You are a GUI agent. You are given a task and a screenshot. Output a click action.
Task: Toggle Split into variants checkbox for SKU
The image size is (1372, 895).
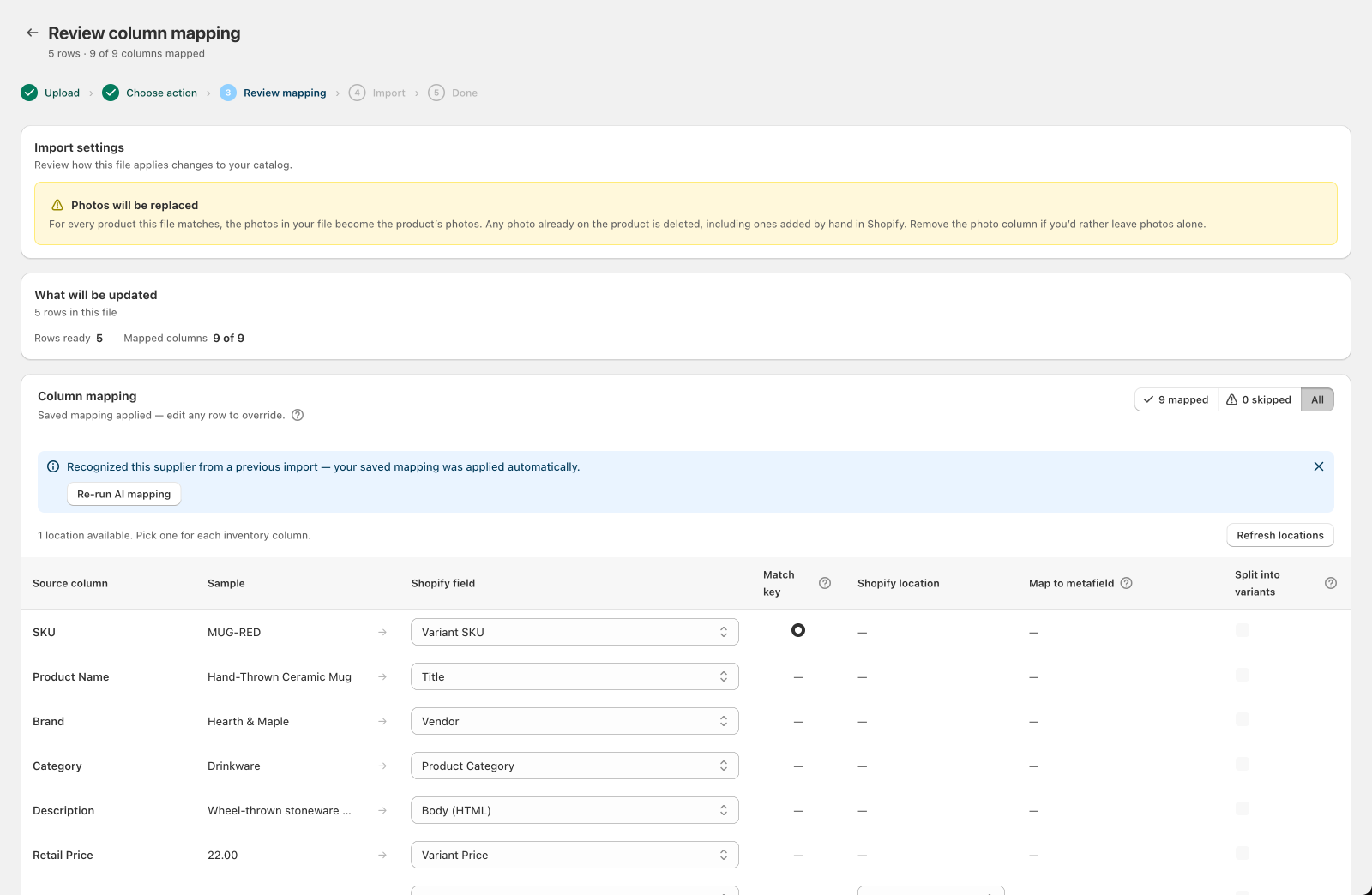pos(1243,630)
